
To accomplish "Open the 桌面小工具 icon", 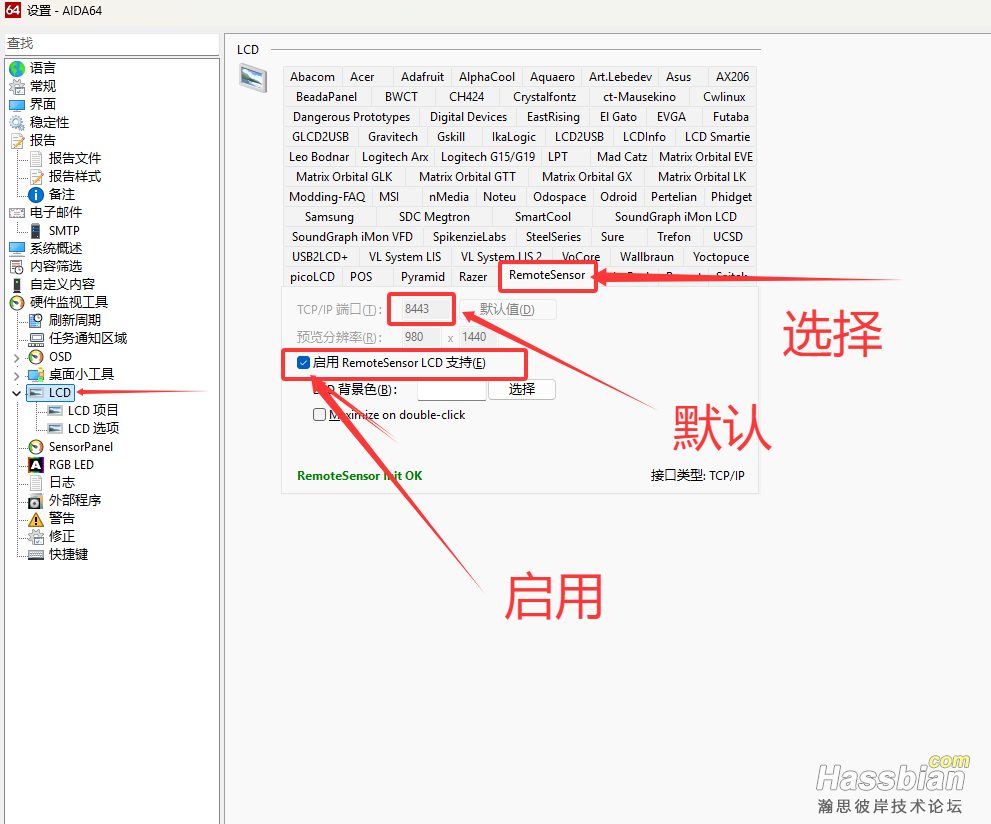I will (36, 375).
